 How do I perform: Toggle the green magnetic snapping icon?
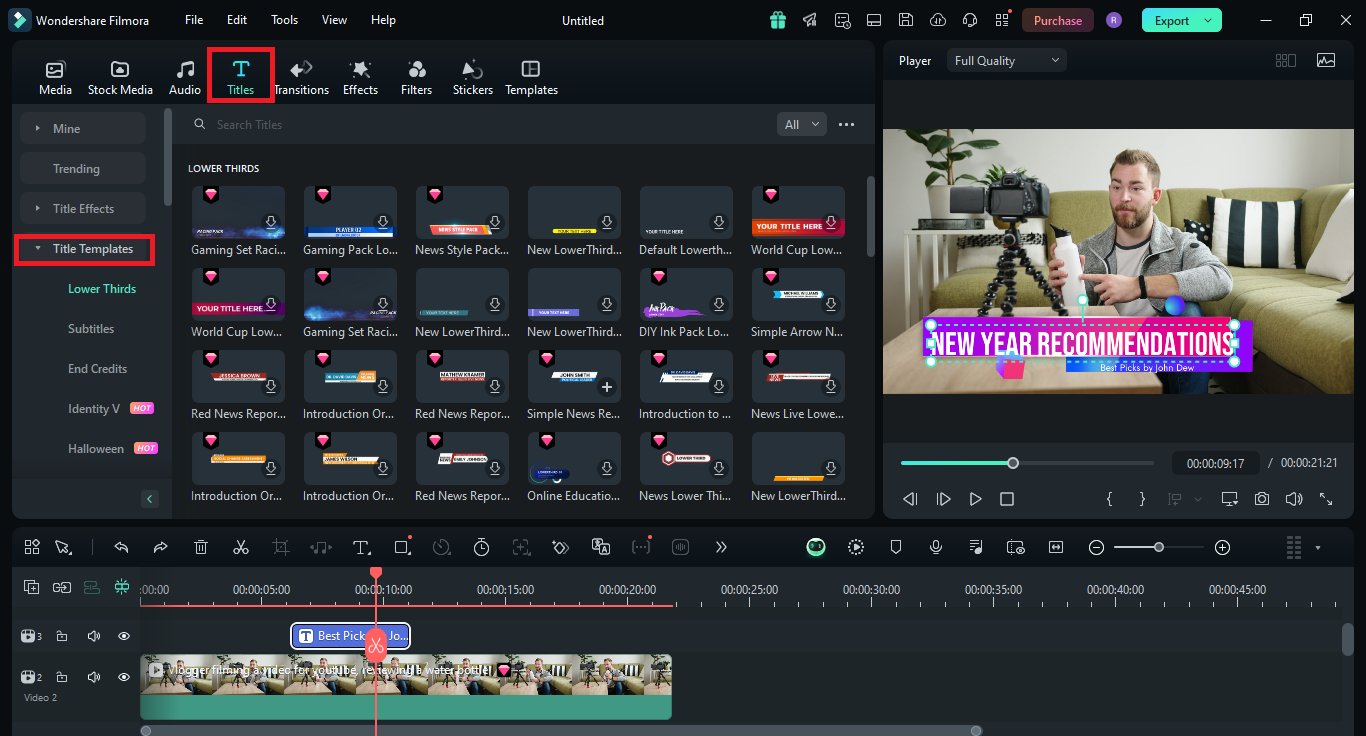click(x=122, y=587)
